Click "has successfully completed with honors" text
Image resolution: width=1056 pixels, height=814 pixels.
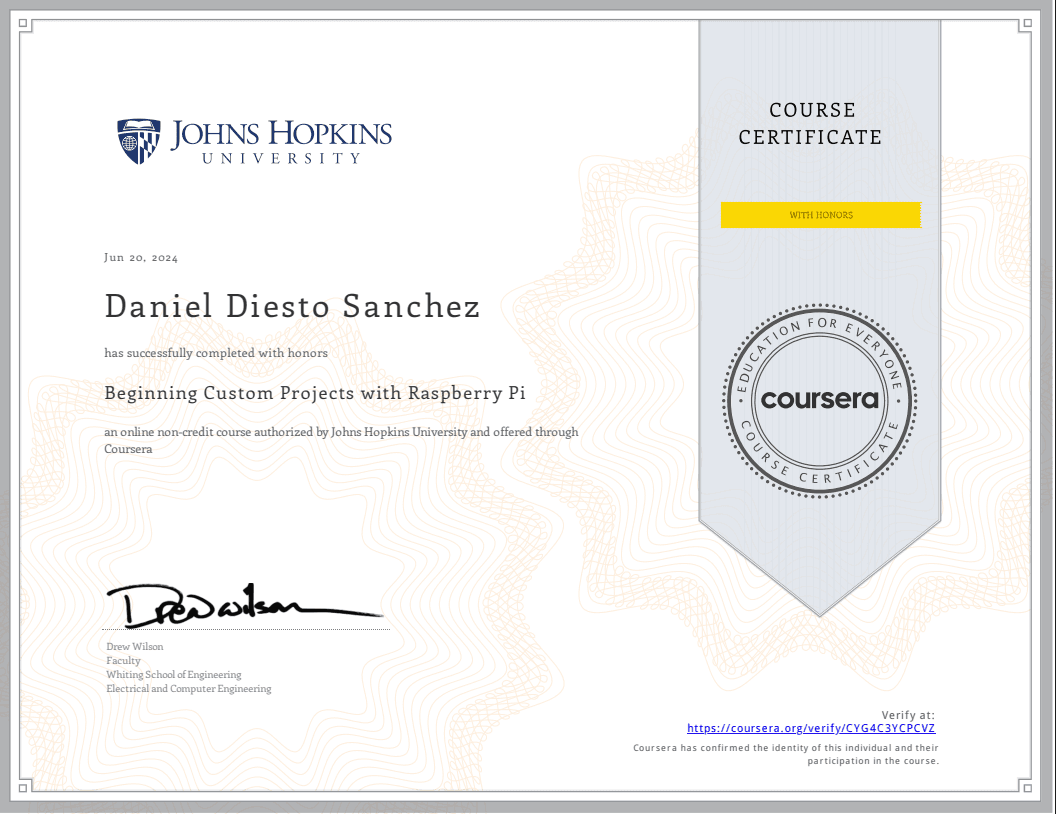click(x=216, y=353)
